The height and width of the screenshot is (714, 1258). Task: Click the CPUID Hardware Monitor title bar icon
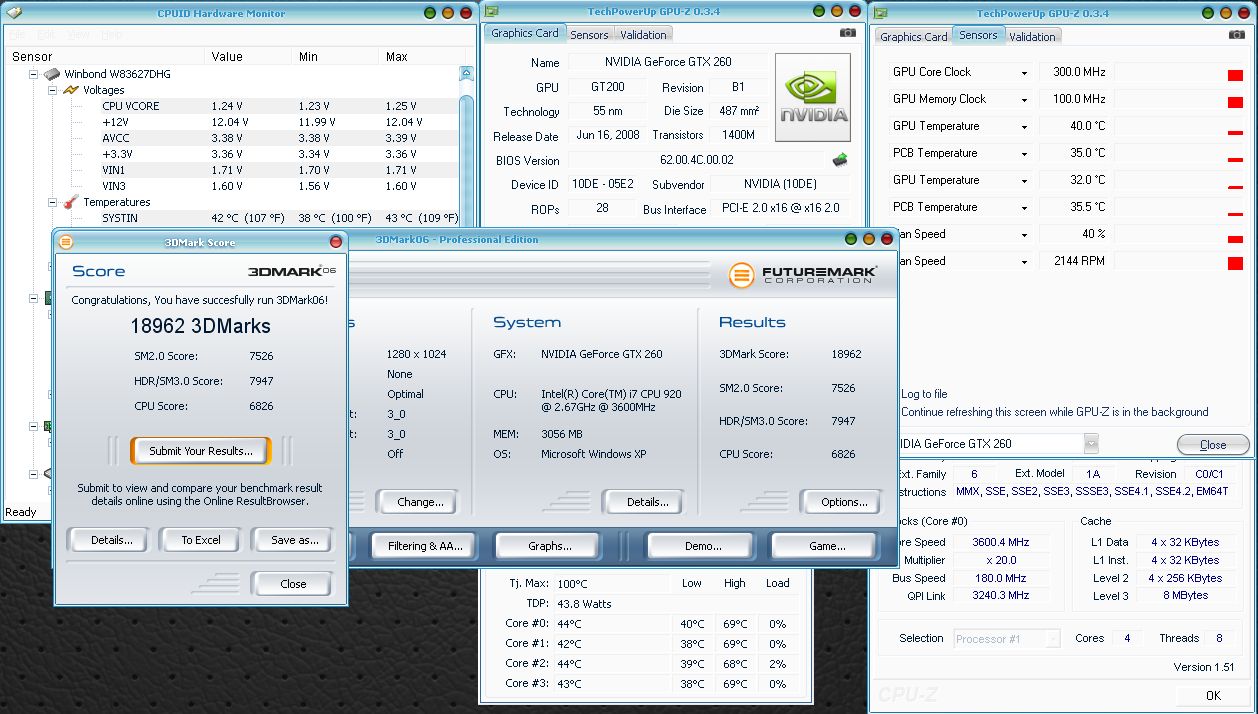(13, 13)
